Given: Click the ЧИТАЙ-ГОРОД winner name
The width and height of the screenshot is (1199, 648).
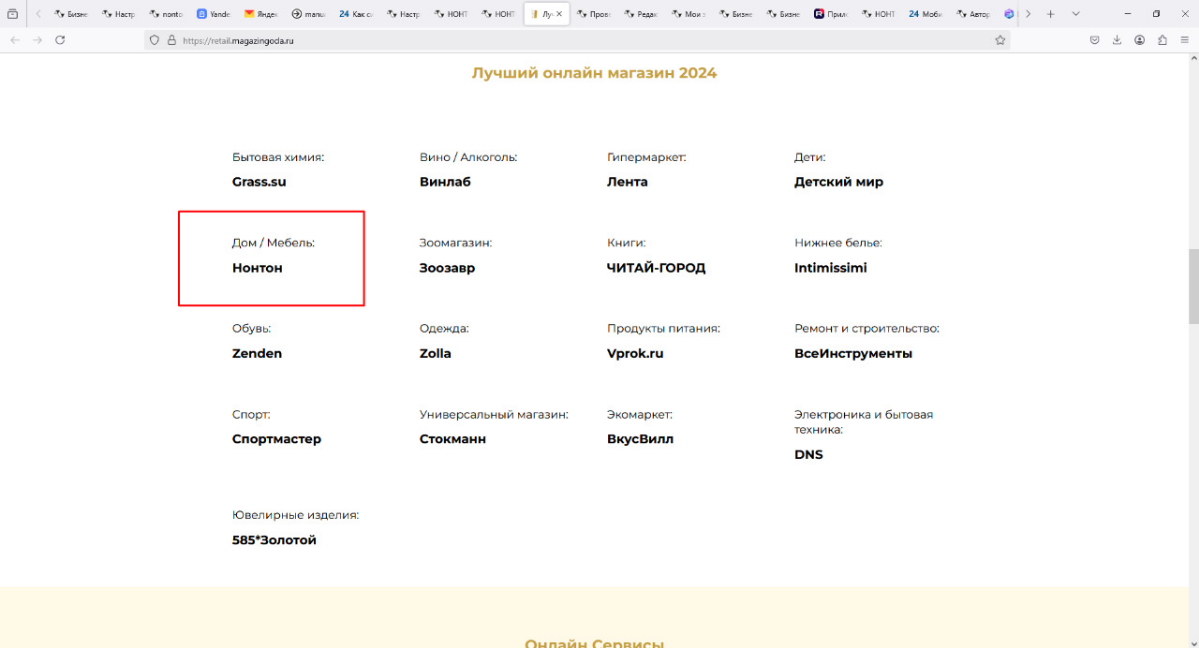Looking at the screenshot, I should tap(656, 268).
